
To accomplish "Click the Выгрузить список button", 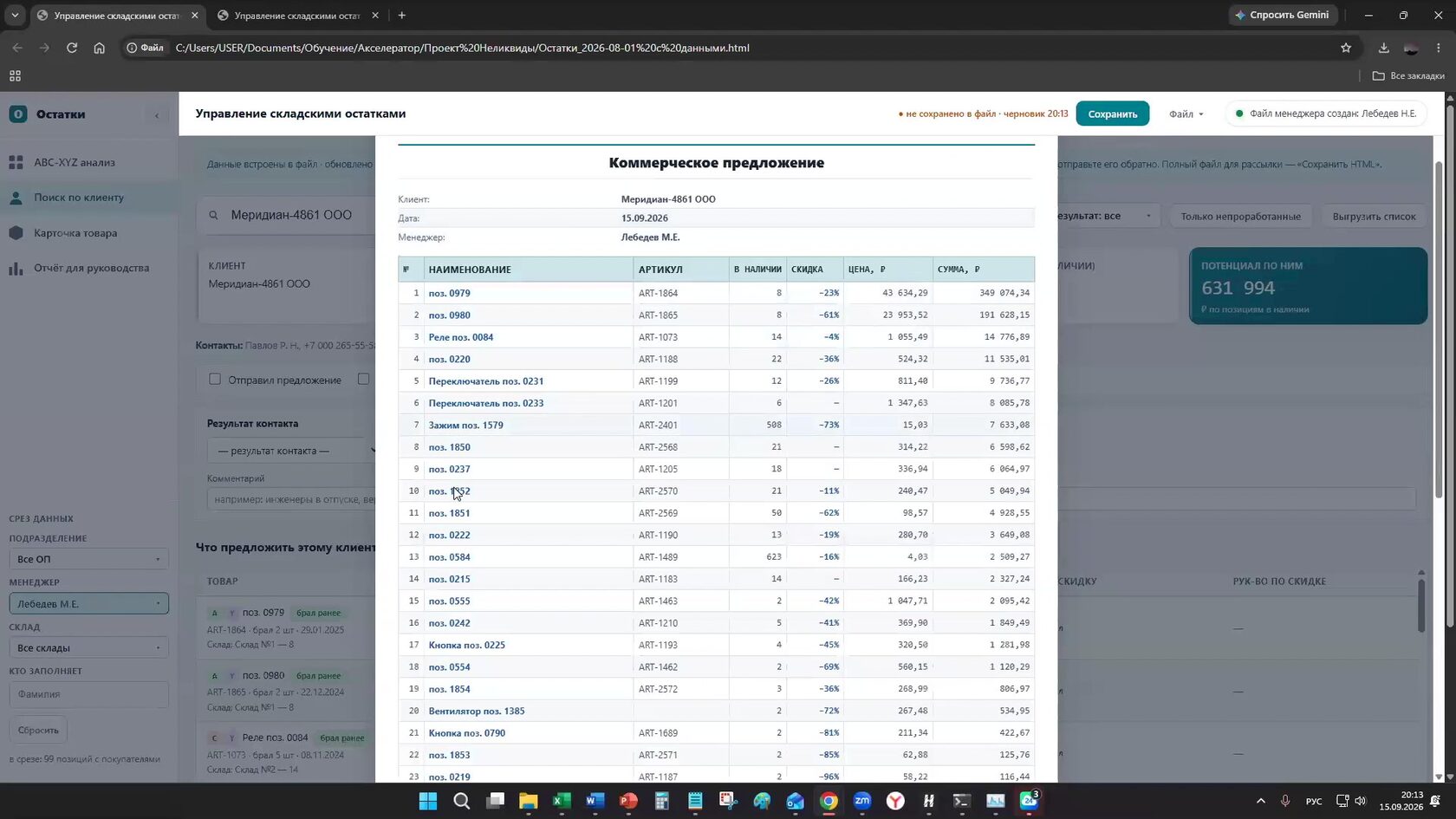I will [1374, 216].
